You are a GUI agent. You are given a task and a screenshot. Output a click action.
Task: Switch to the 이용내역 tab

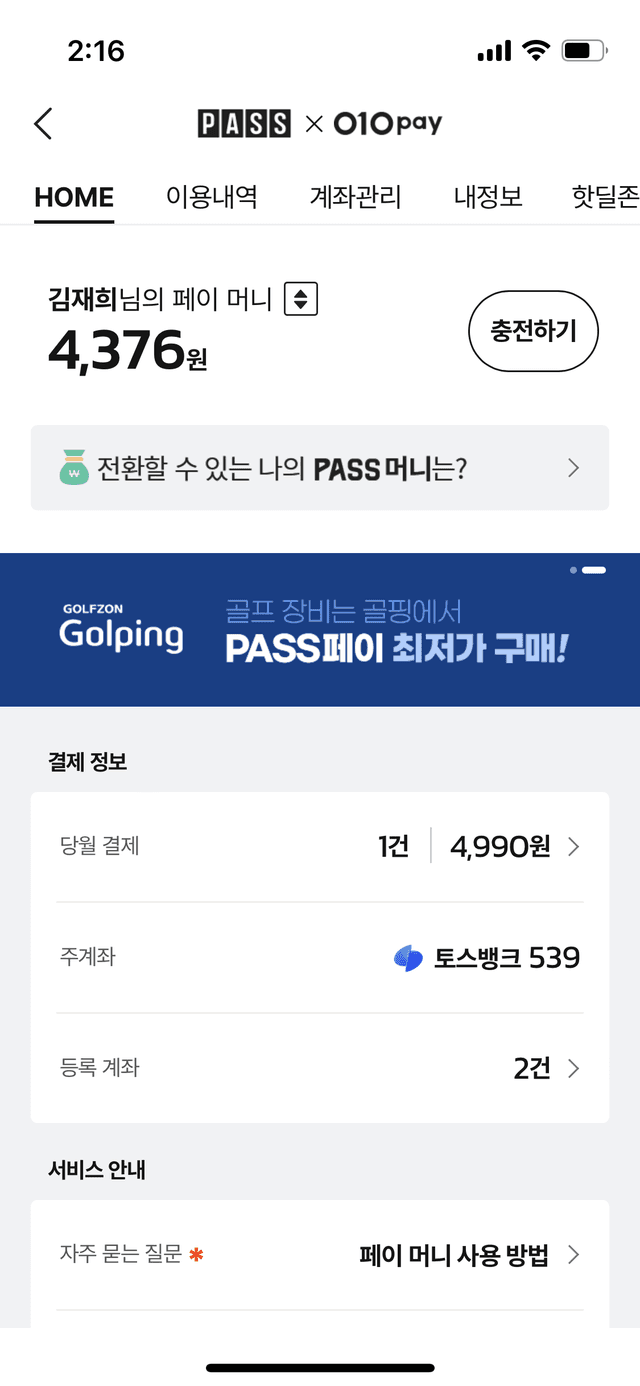point(212,197)
